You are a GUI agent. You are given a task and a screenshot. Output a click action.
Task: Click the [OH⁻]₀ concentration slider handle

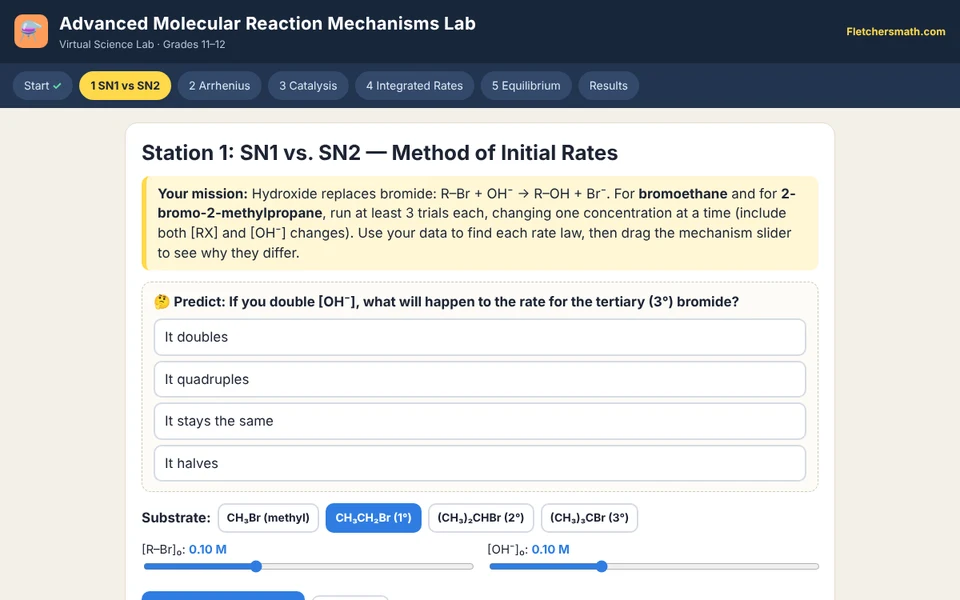tap(602, 566)
